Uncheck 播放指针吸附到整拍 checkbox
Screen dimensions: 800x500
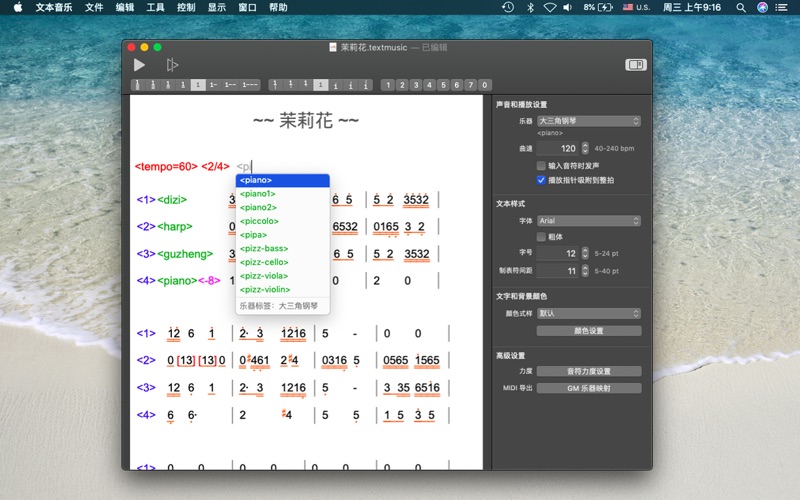541,180
